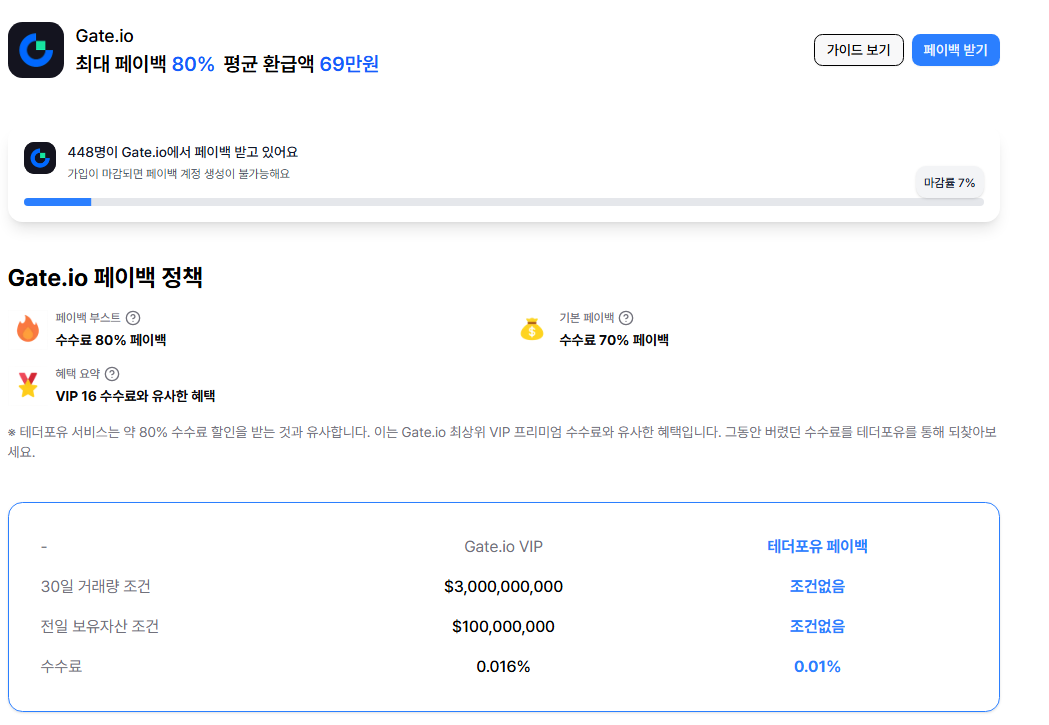Click the $3,000,000,000 trading volume value
This screenshot has width=1049, height=725.
click(503, 587)
